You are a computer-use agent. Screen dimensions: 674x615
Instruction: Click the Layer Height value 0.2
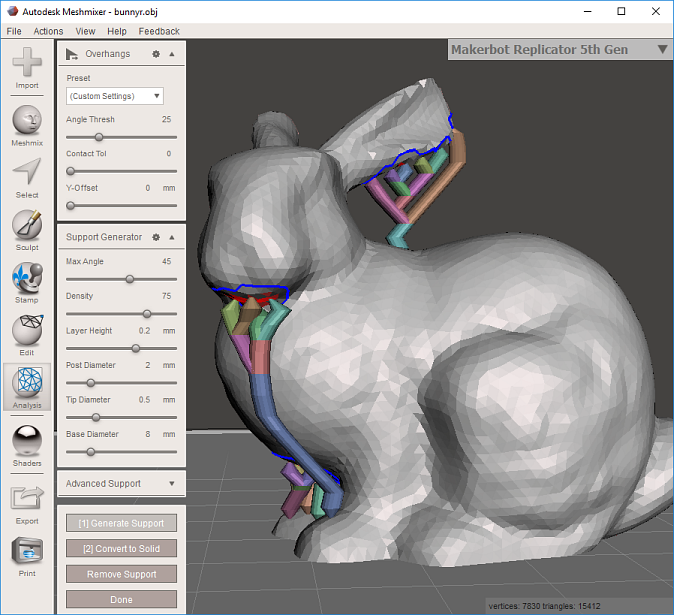pos(144,331)
